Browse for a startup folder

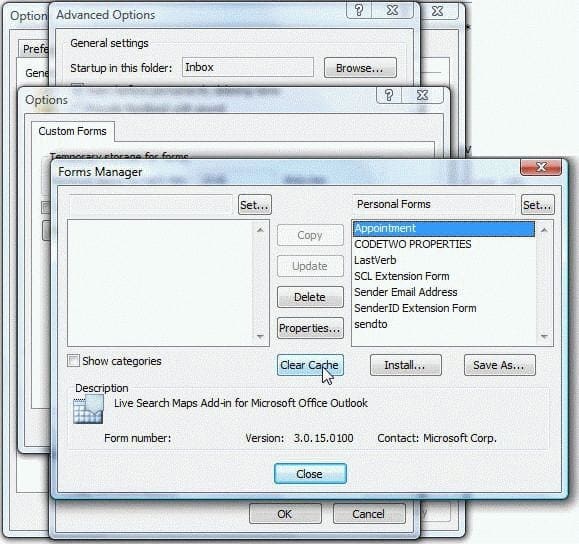pyautogui.click(x=360, y=68)
